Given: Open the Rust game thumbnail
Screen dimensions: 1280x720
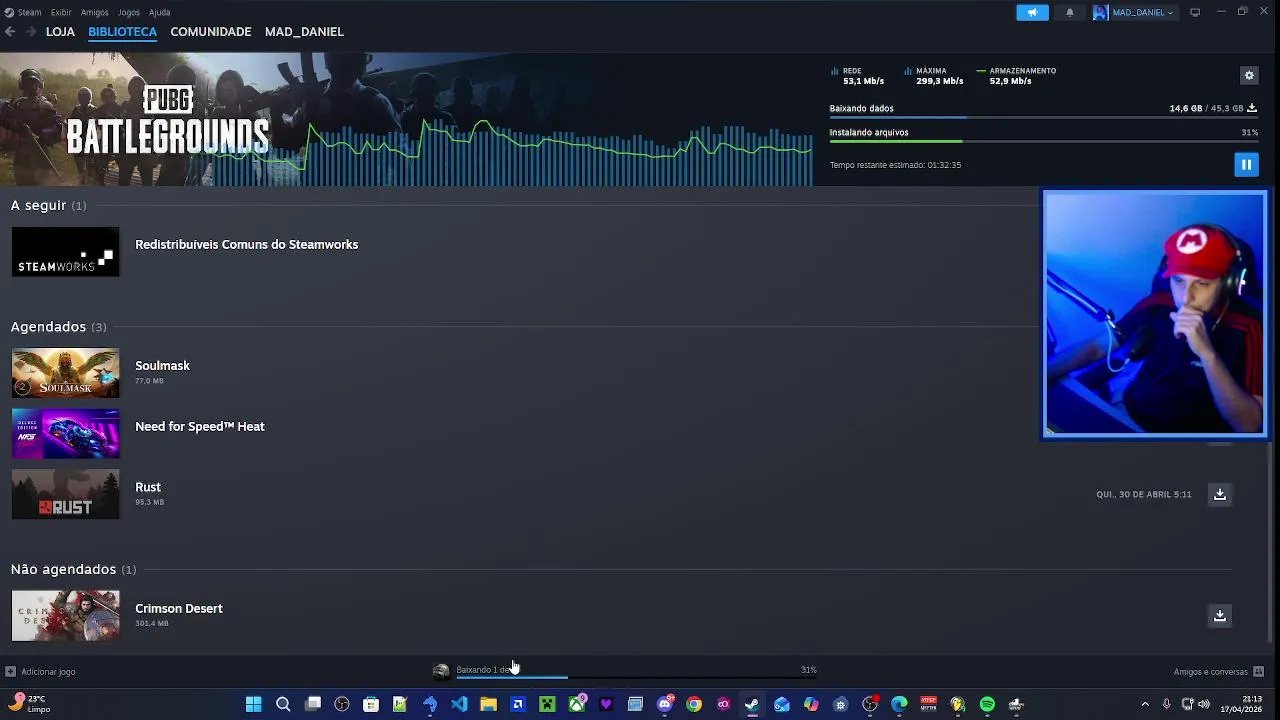Looking at the screenshot, I should point(65,494).
